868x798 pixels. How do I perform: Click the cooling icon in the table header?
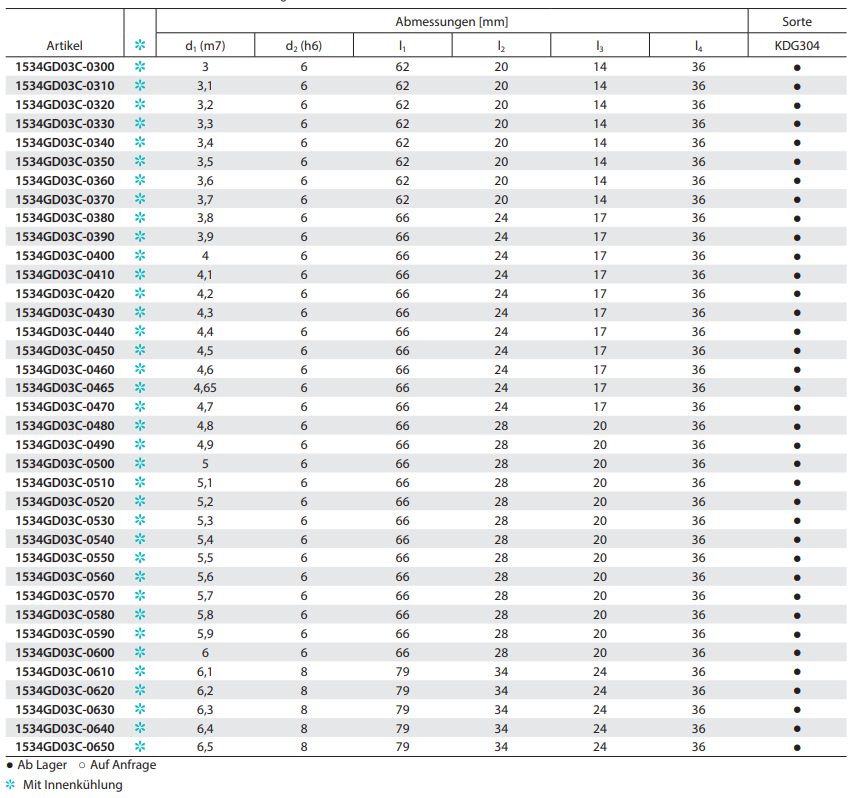[x=140, y=45]
